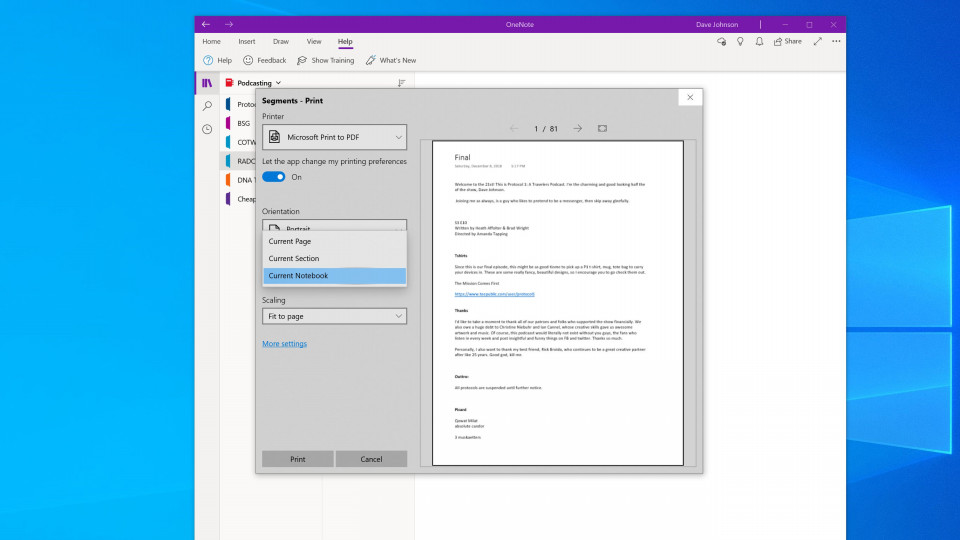The width and height of the screenshot is (960, 540).
Task: Open the more options ellipsis
Action: [836, 42]
